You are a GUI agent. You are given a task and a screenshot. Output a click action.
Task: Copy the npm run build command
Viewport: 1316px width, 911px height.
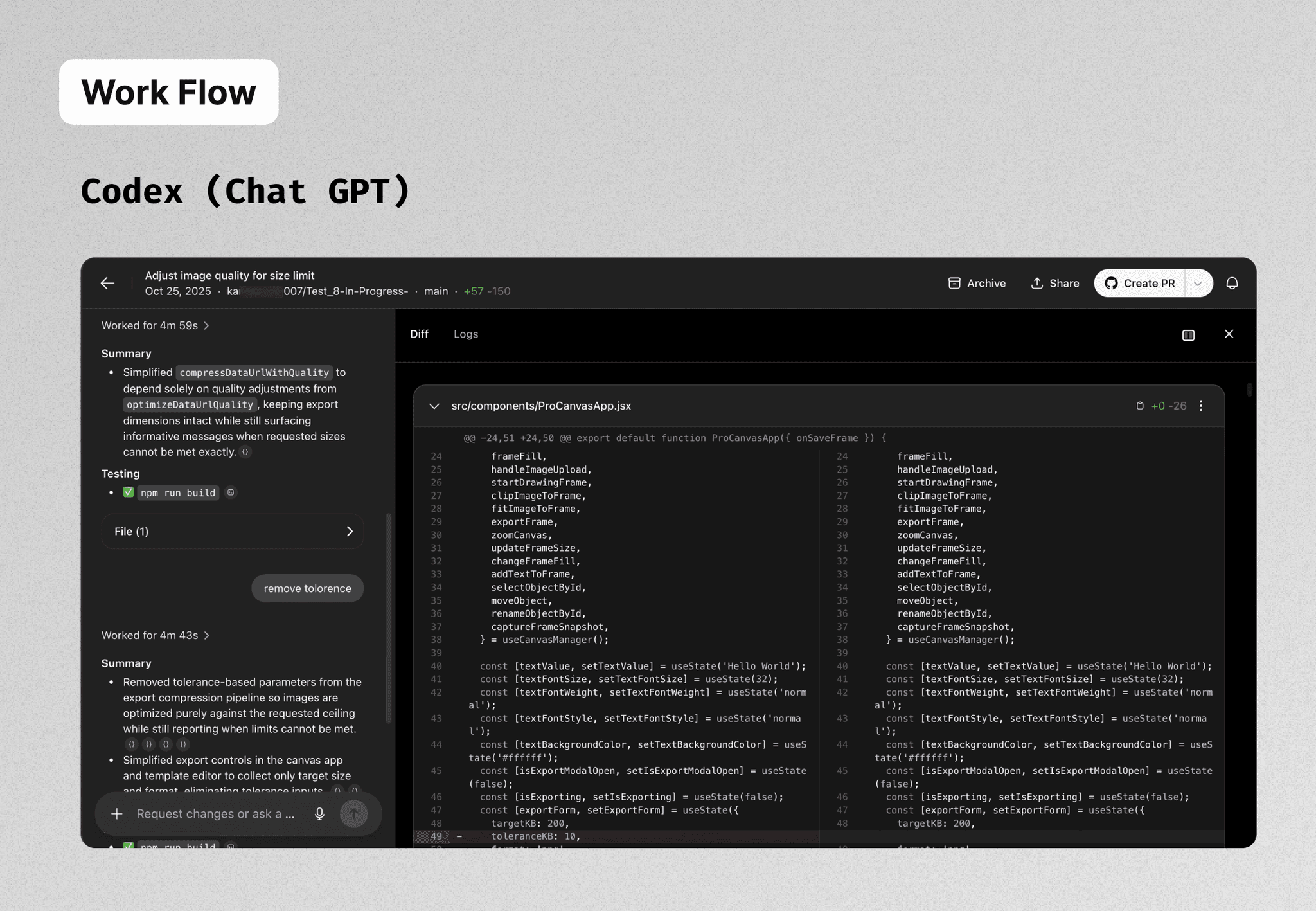(231, 492)
